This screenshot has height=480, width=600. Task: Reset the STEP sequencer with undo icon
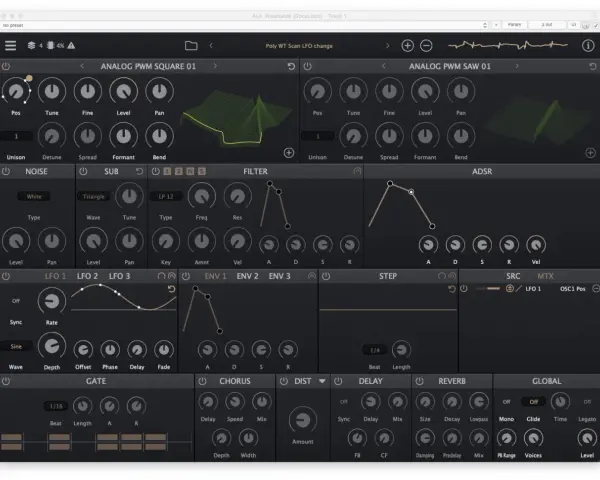click(x=452, y=289)
